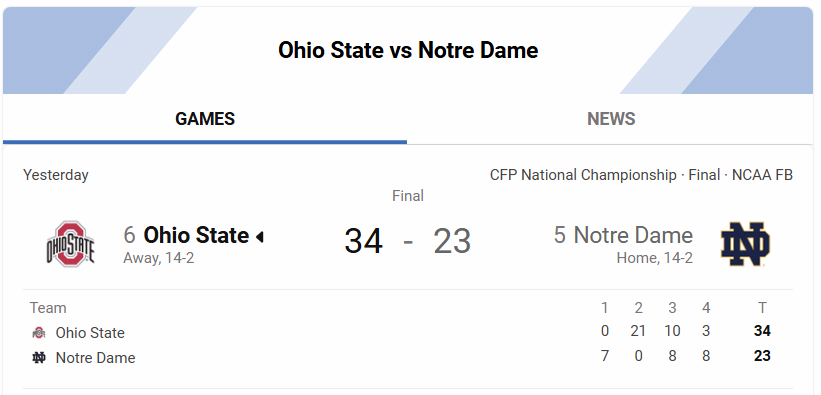Click the Final status text above score
The image size is (821, 395).
[x=408, y=196]
